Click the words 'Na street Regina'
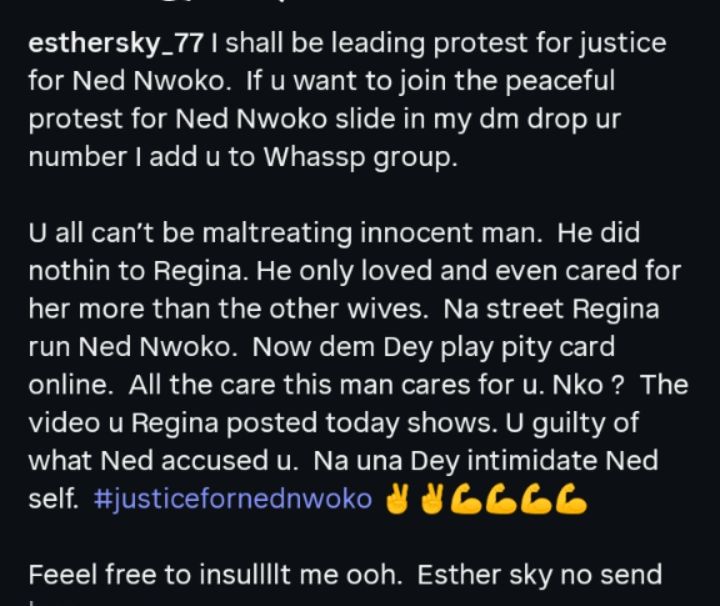 (551, 309)
